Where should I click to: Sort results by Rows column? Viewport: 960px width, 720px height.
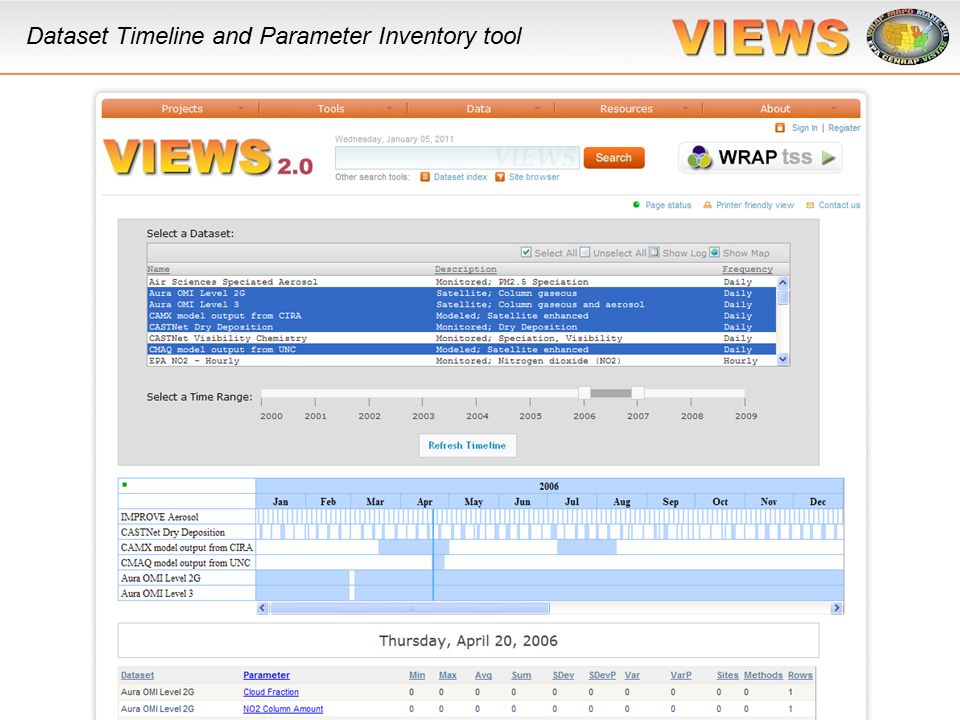[x=800, y=675]
